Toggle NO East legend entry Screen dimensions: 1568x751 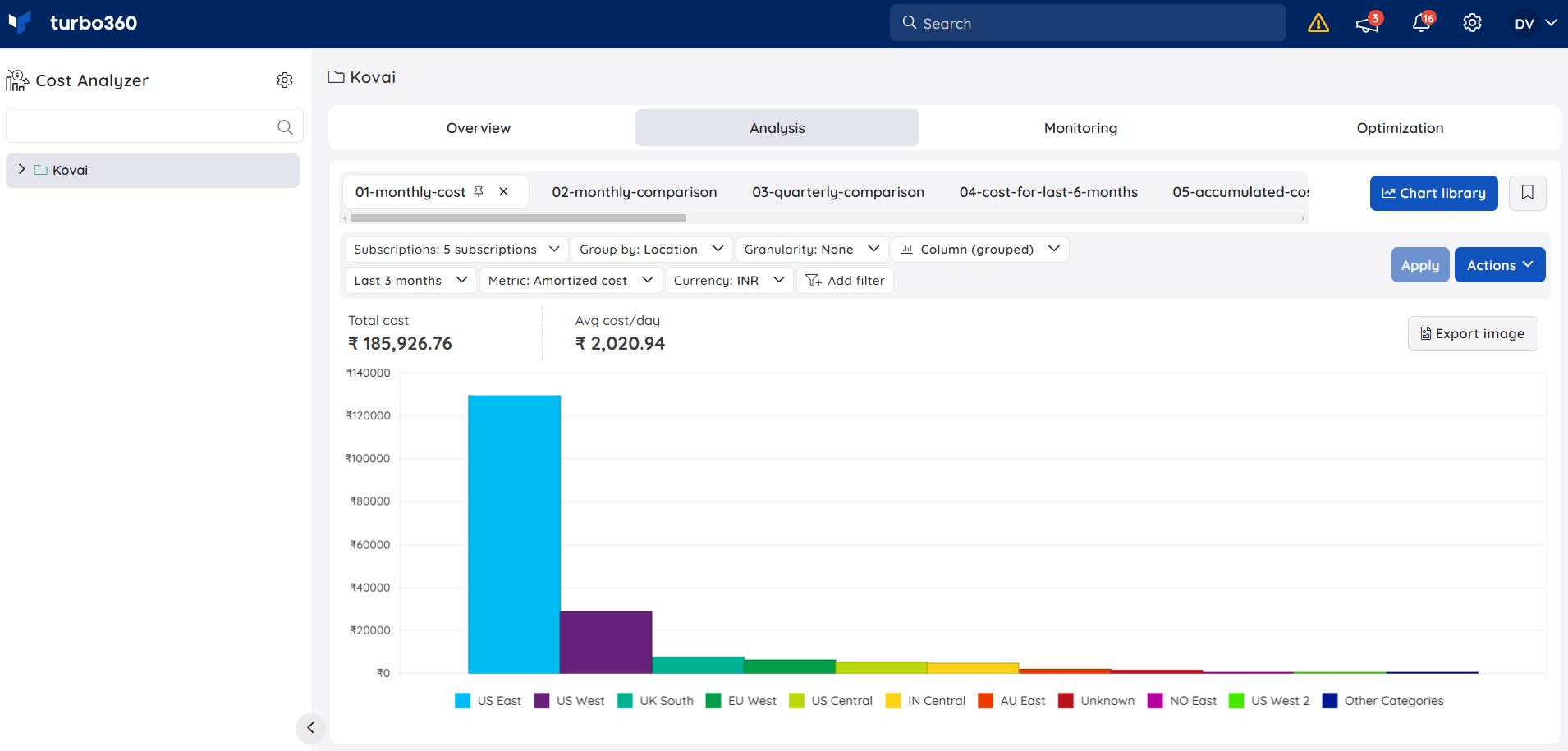[1182, 701]
